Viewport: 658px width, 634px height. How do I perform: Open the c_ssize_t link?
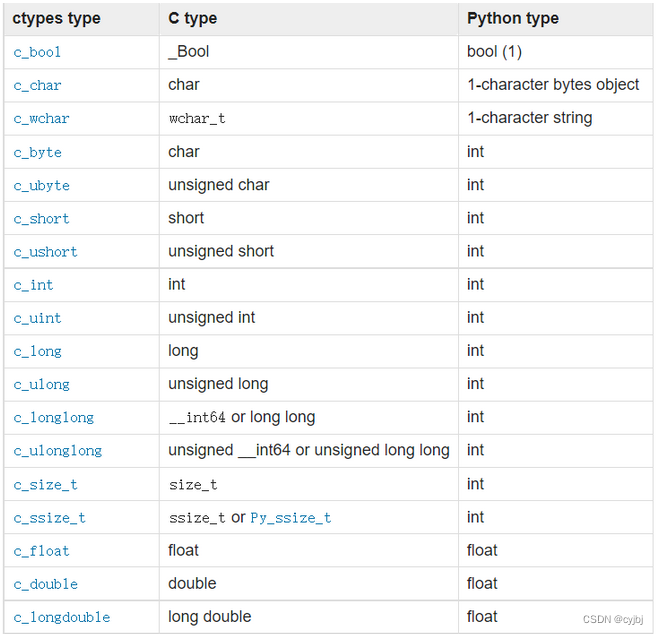(x=50, y=518)
